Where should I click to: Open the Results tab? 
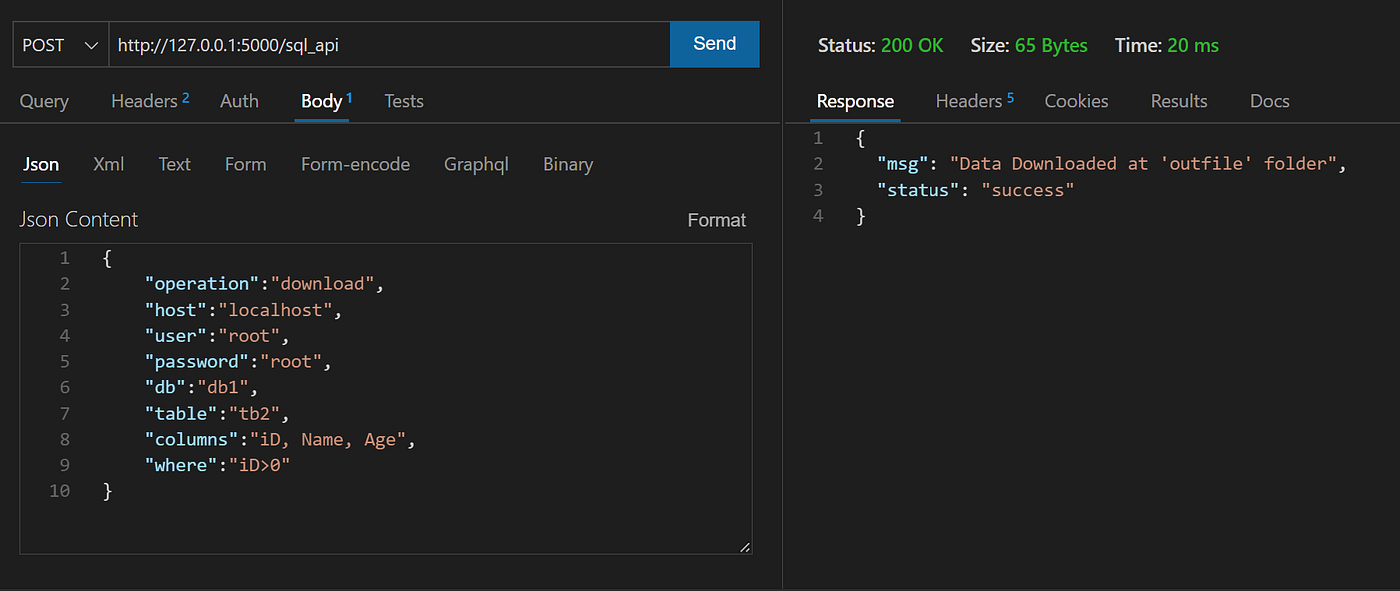coord(1179,101)
